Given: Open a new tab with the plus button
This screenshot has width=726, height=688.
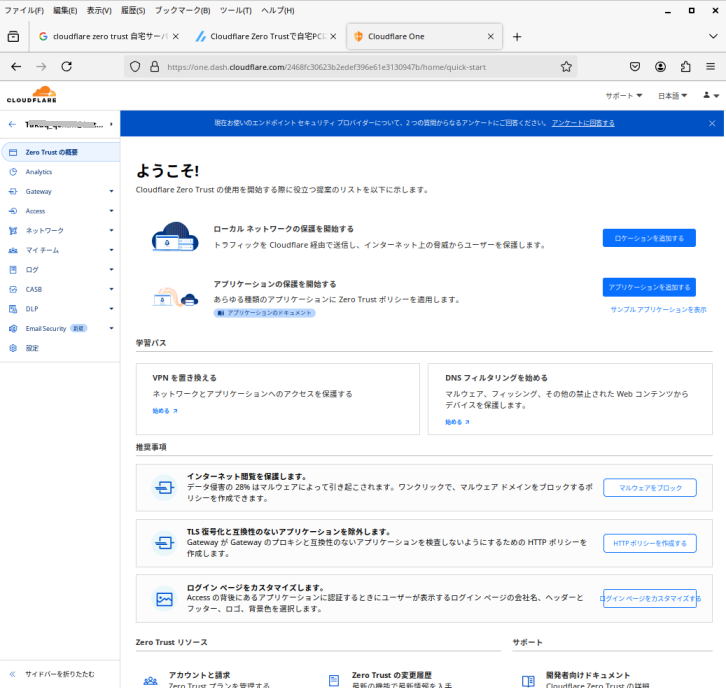Looking at the screenshot, I should point(517,37).
